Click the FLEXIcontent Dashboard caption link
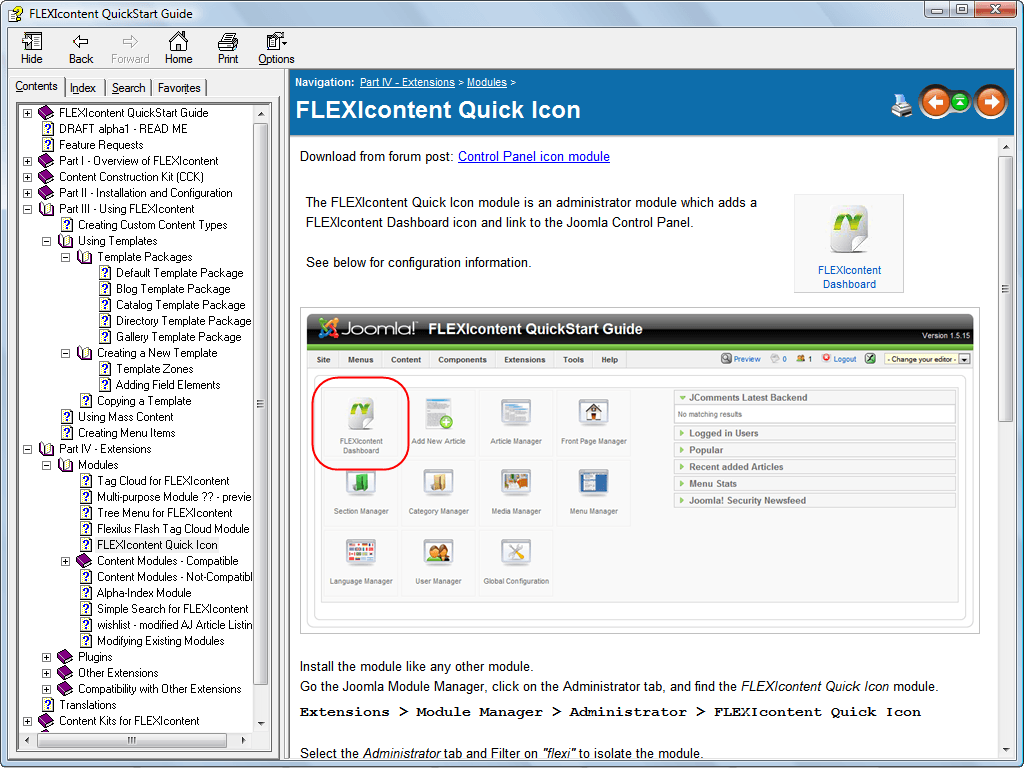 tap(849, 277)
